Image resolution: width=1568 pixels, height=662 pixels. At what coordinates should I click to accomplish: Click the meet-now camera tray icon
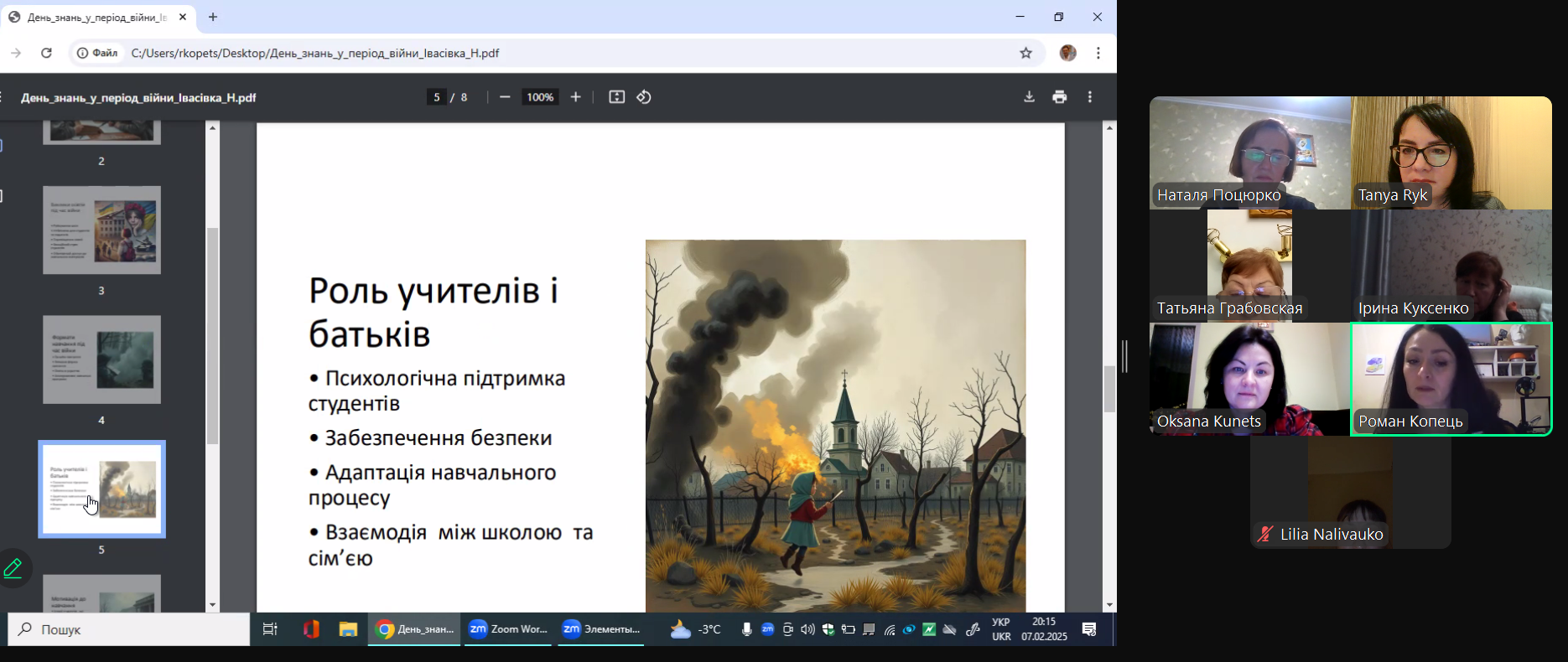click(x=787, y=629)
